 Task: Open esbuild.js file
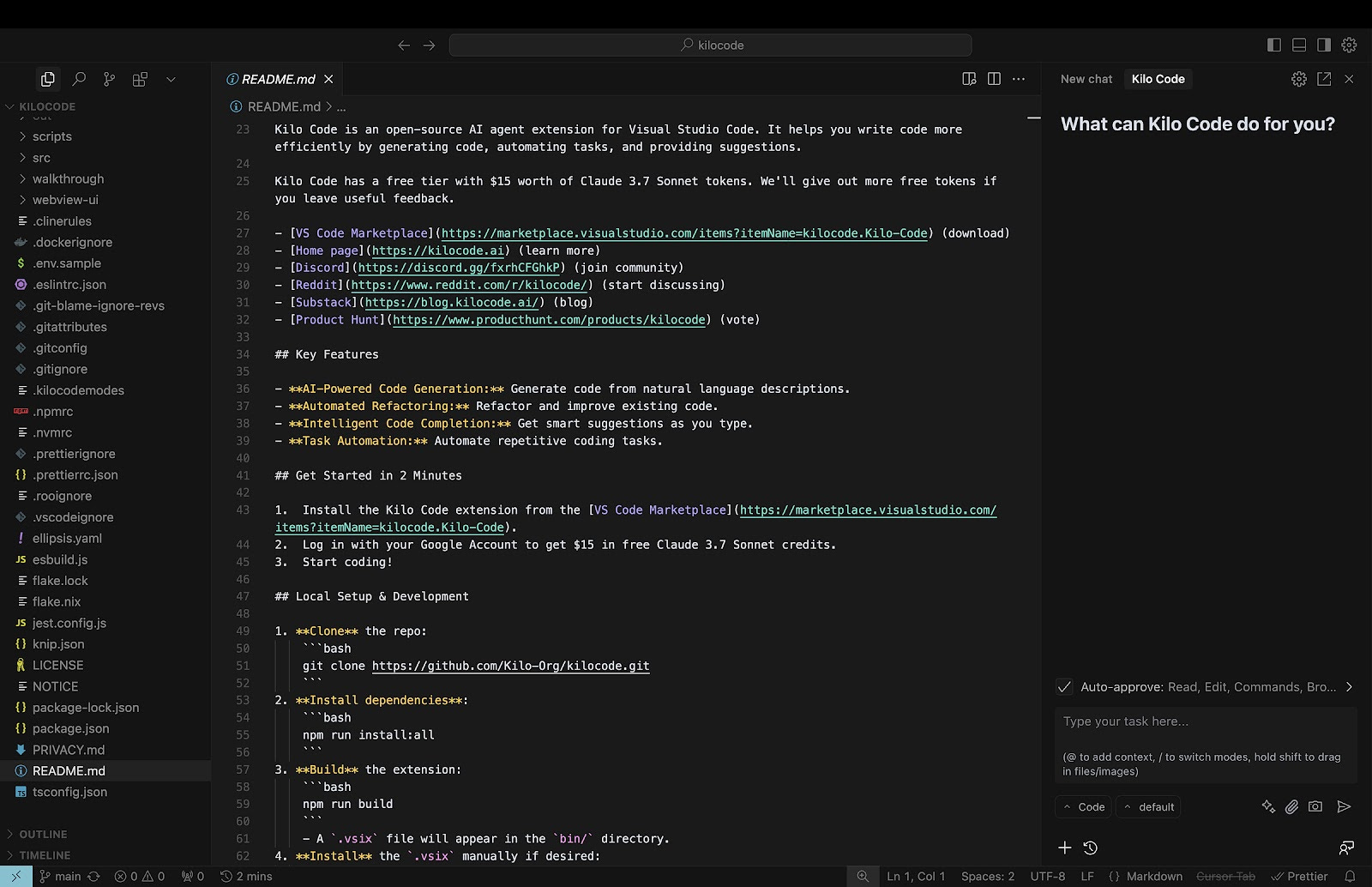[105, 559]
